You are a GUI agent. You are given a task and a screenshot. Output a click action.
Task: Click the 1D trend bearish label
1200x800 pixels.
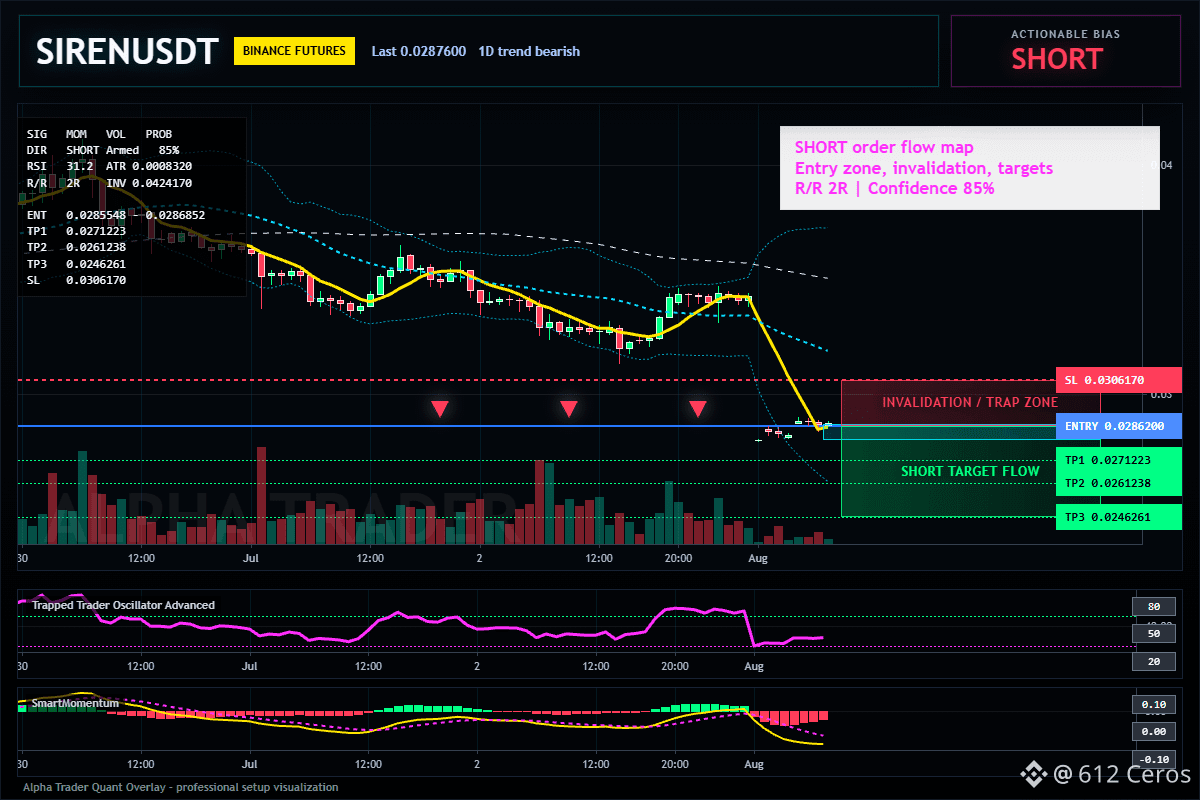529,51
